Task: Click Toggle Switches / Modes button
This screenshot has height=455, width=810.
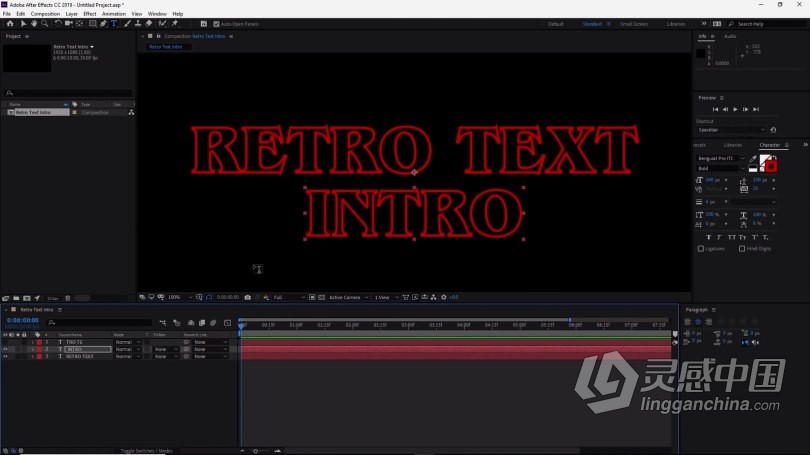Action: point(147,451)
